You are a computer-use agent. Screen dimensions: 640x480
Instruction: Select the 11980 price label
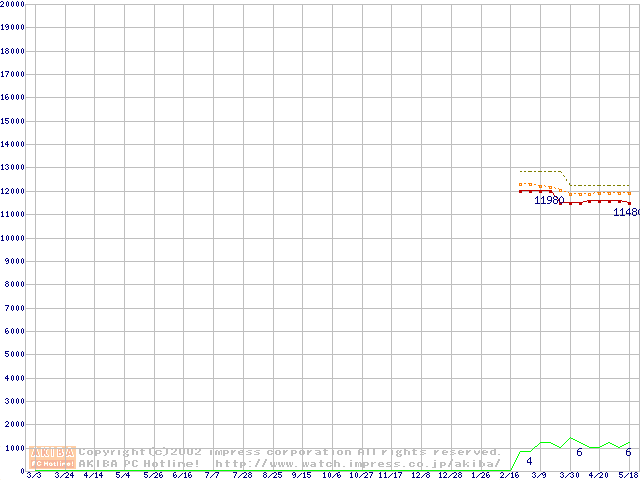[548, 201]
